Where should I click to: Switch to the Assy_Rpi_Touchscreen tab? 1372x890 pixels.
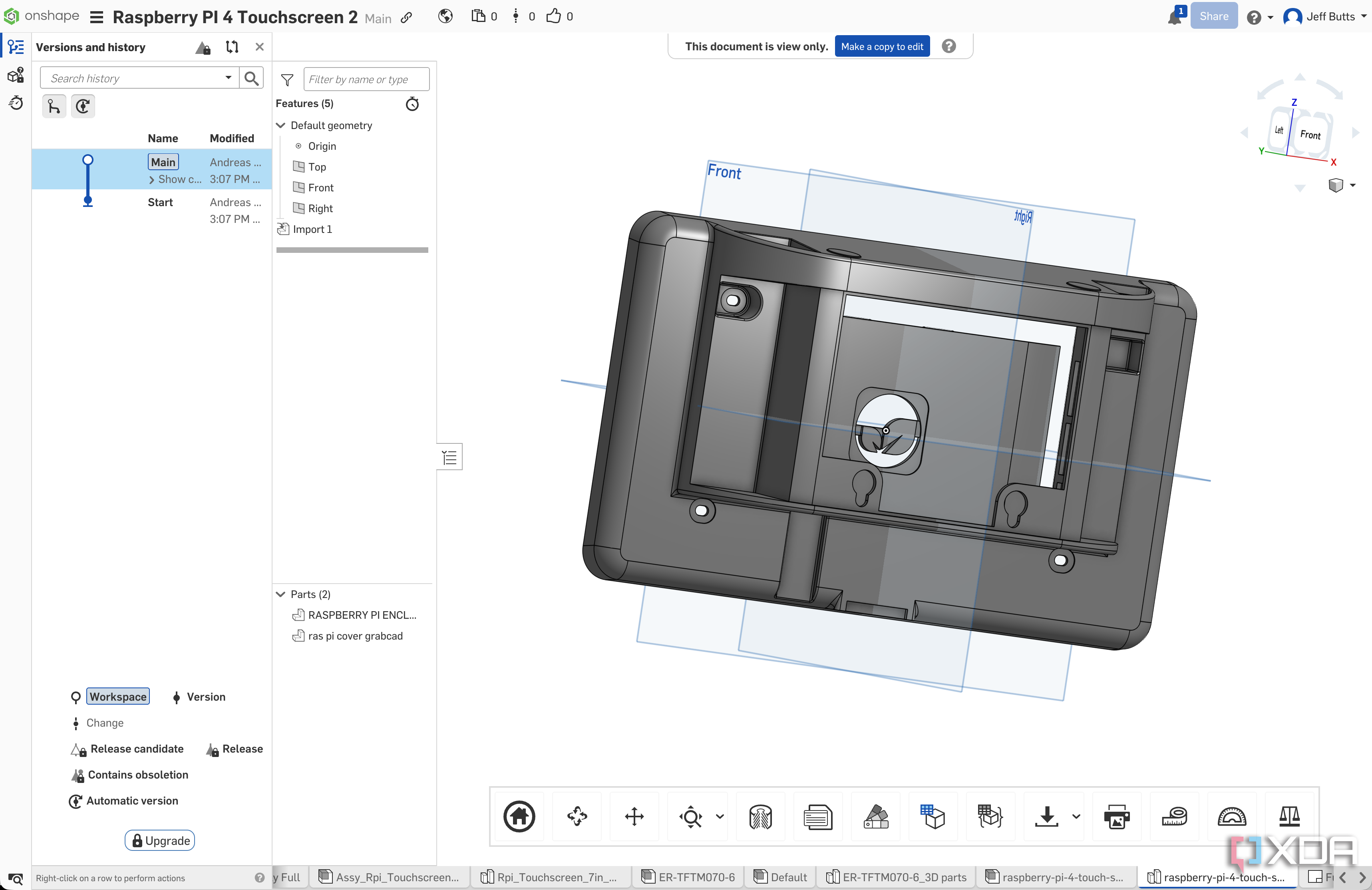(x=389, y=877)
